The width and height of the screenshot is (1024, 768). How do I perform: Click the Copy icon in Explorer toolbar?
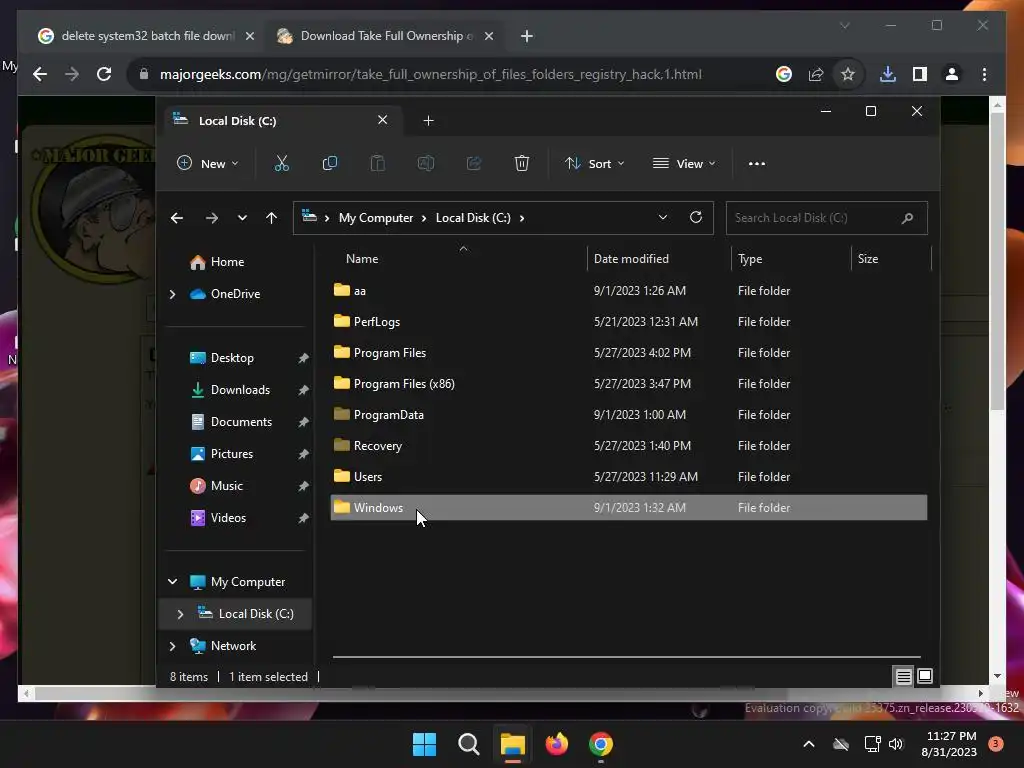pos(330,163)
